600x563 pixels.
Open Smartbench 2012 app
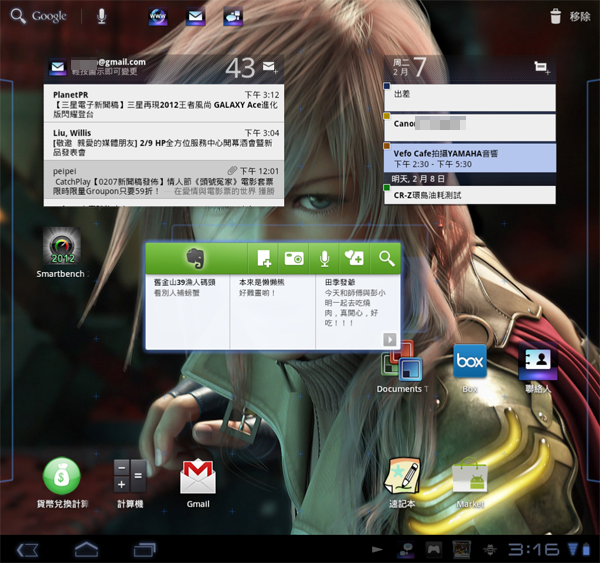point(62,253)
